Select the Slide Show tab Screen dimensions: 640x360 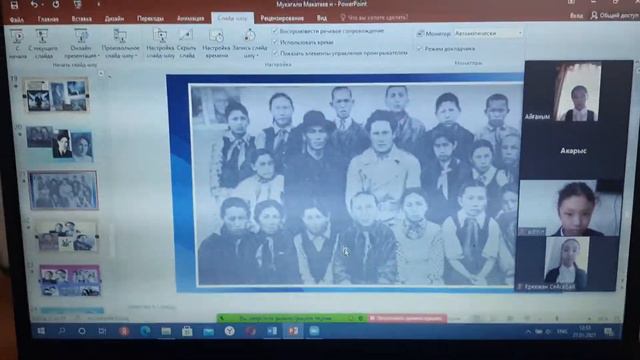pos(232,18)
